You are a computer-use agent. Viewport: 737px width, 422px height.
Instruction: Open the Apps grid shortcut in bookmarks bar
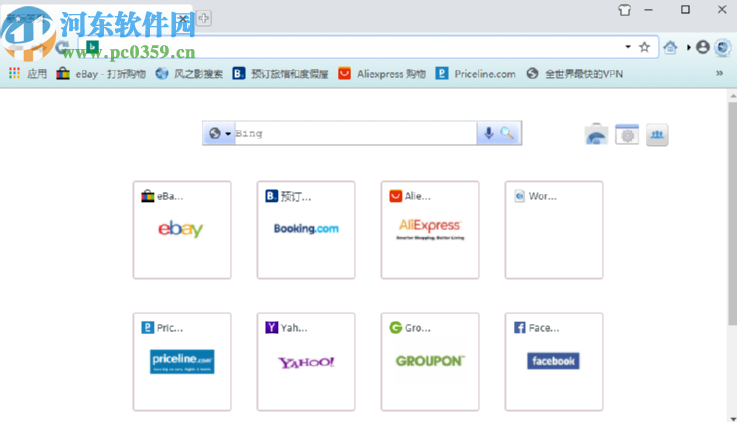[27, 74]
